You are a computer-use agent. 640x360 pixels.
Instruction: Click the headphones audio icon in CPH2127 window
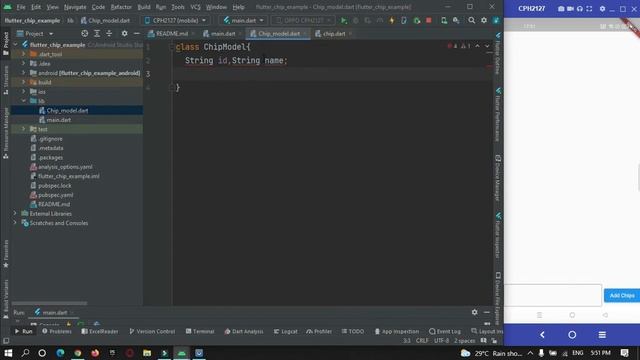click(580, 9)
